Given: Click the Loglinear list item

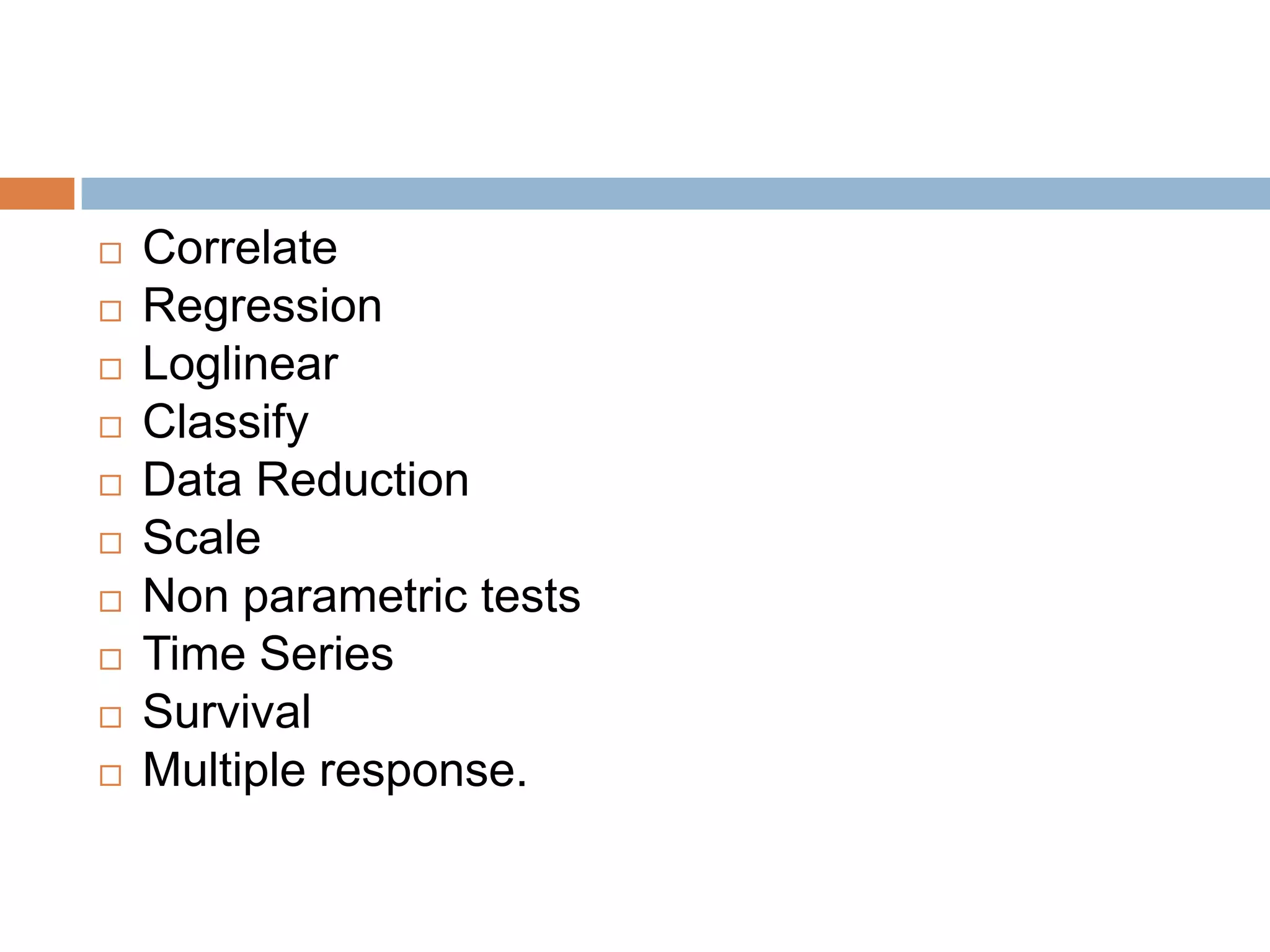Looking at the screenshot, I should coord(241,364).
